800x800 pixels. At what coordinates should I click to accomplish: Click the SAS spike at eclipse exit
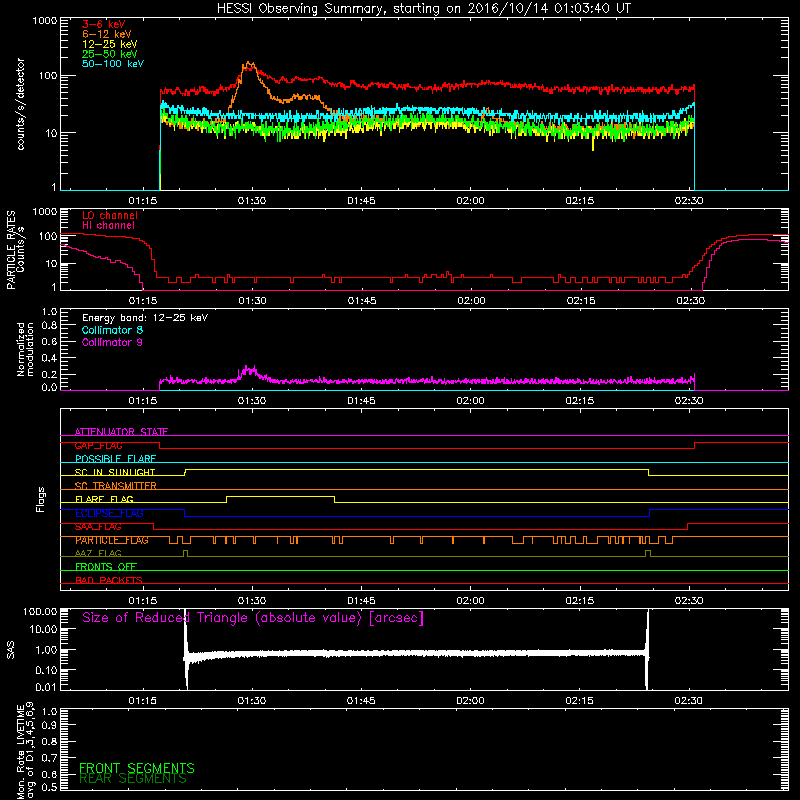coord(647,649)
